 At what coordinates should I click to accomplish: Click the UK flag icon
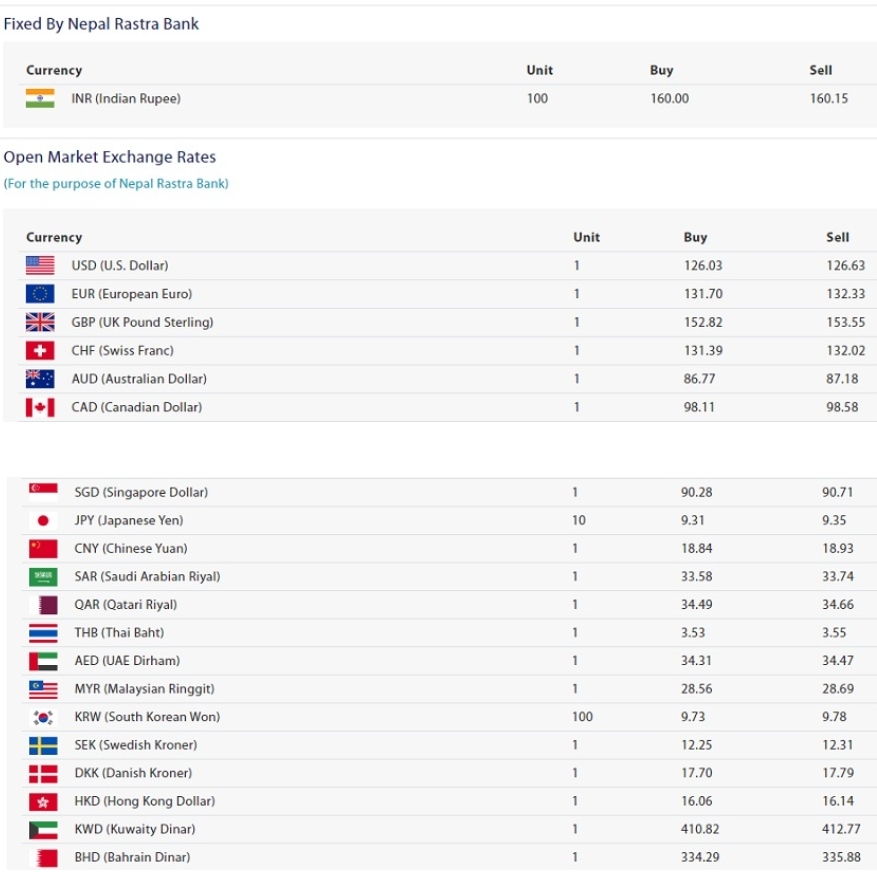(x=40, y=322)
